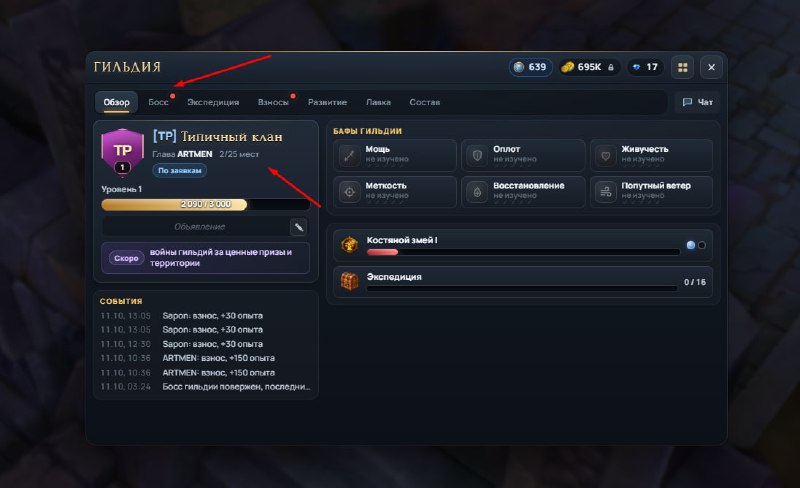The height and width of the screenshot is (488, 800).
Task: Click guild leader name ARTMEN
Action: click(195, 154)
